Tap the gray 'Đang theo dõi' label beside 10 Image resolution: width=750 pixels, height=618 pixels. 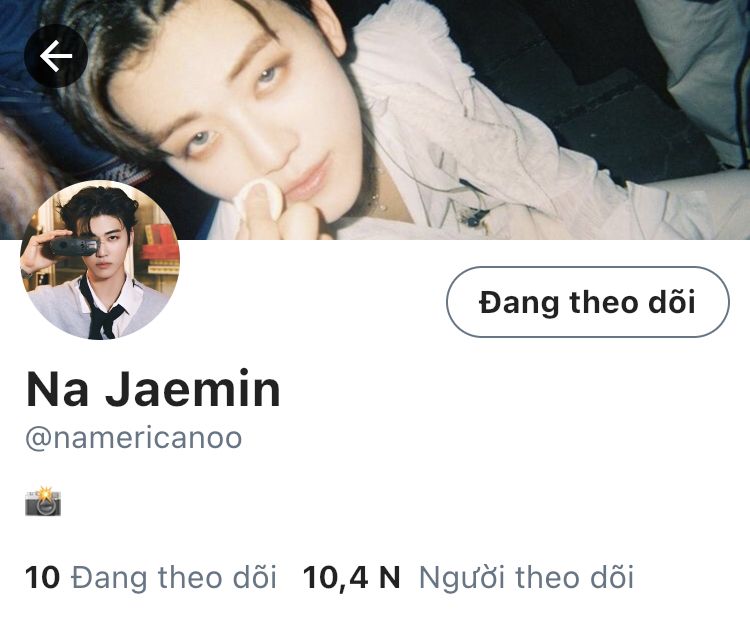click(174, 577)
